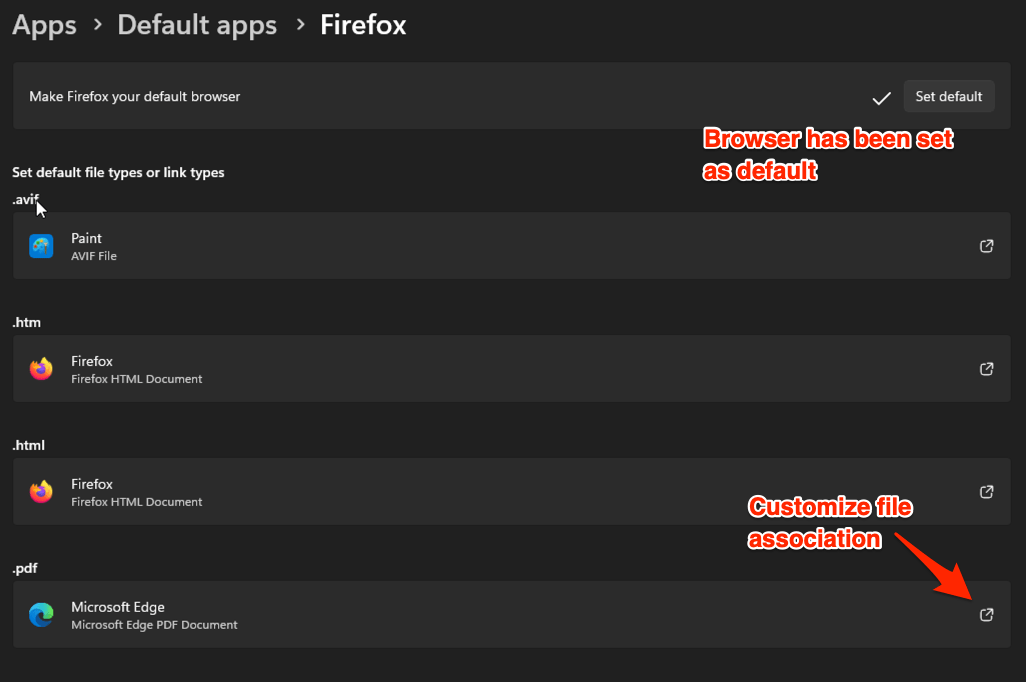This screenshot has width=1026, height=682.
Task: Open file association picker for .htm row
Action: tap(986, 368)
